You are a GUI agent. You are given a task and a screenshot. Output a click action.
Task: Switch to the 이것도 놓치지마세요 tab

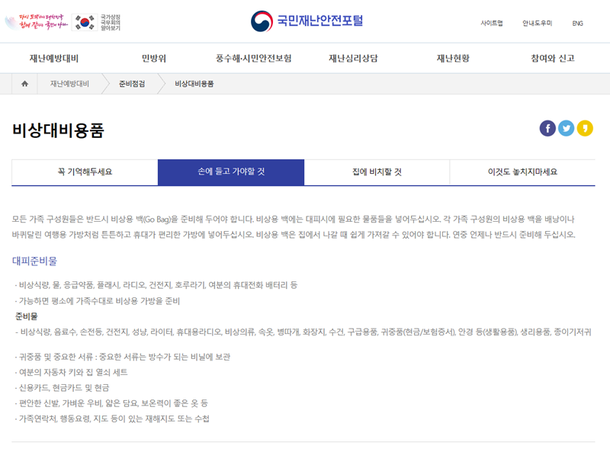click(x=522, y=172)
